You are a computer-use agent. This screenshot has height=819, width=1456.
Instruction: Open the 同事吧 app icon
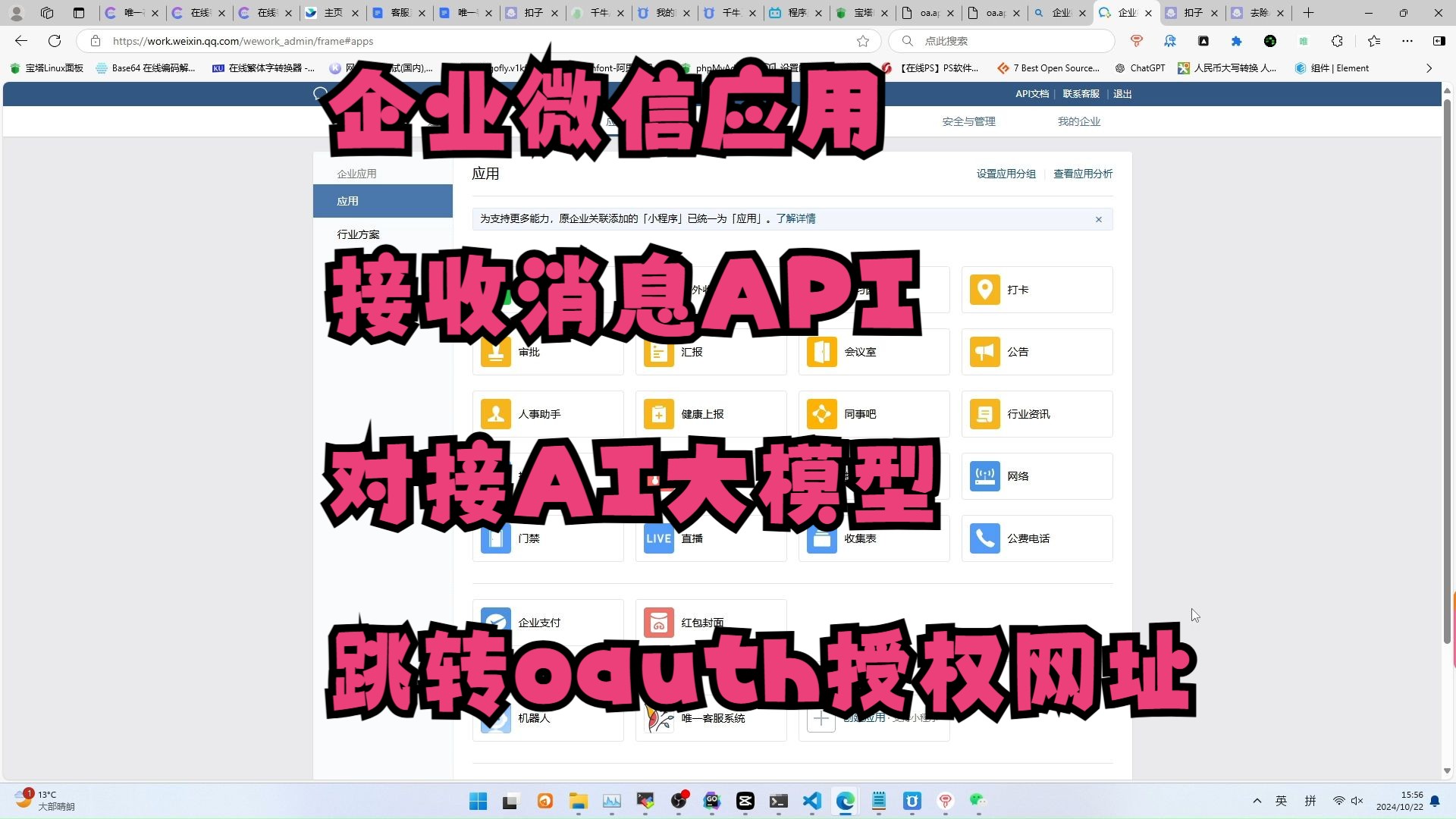[821, 414]
